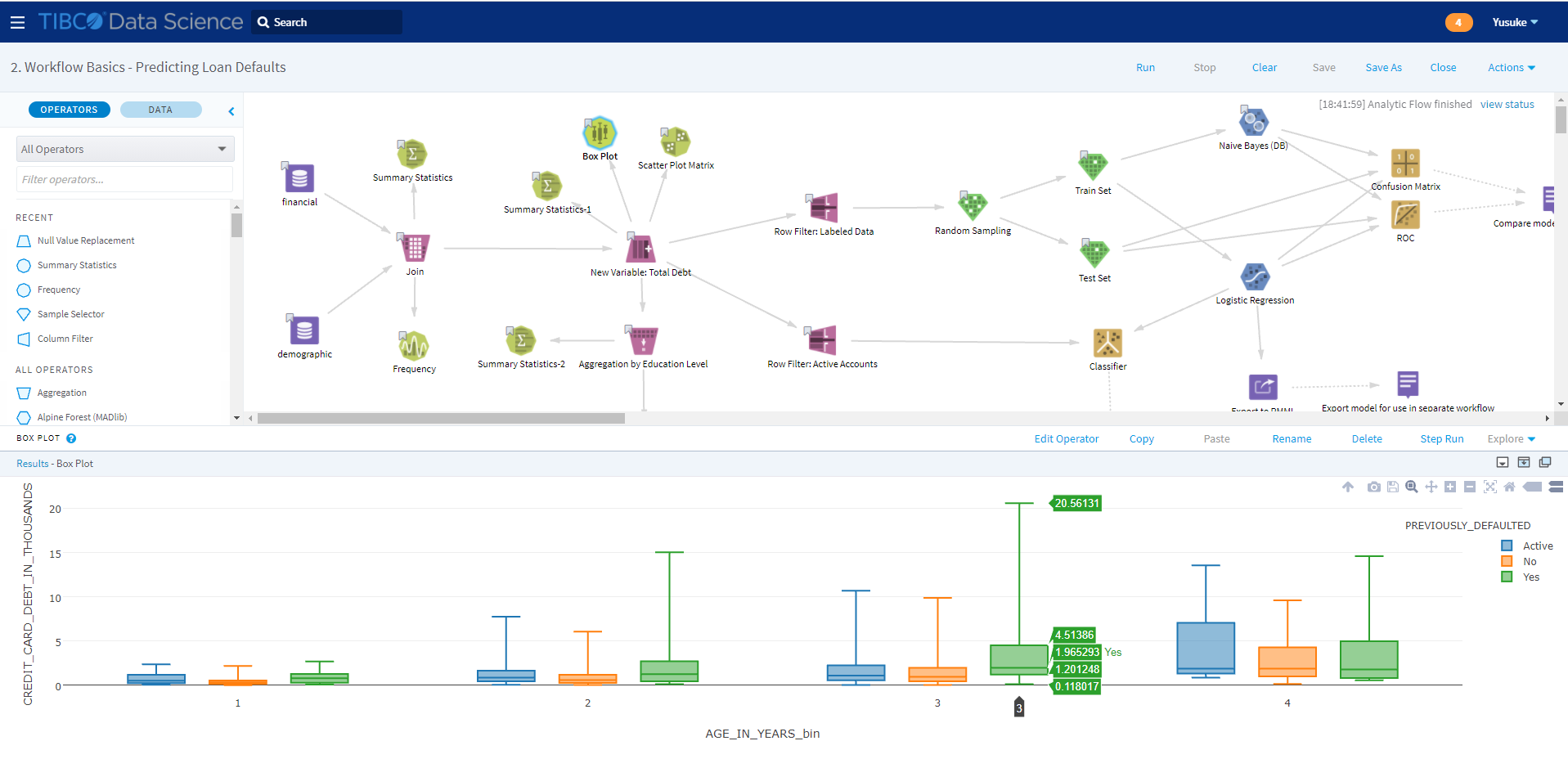Image resolution: width=1568 pixels, height=768 pixels.
Task: Click Close in the workflow toolbar
Action: pos(1443,68)
